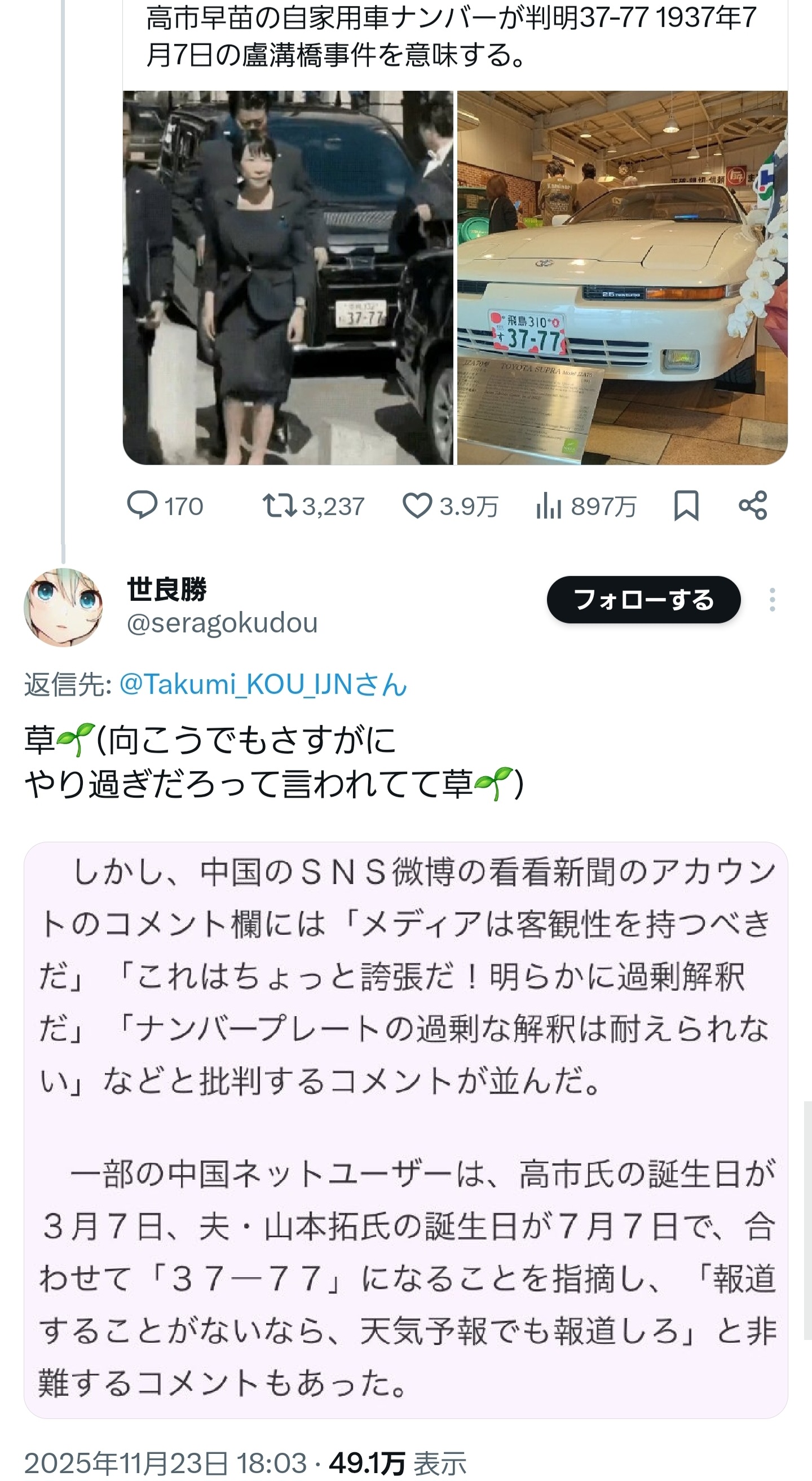The height and width of the screenshot is (1481, 812).
Task: Open the three-dot more options menu
Action: click(x=773, y=600)
